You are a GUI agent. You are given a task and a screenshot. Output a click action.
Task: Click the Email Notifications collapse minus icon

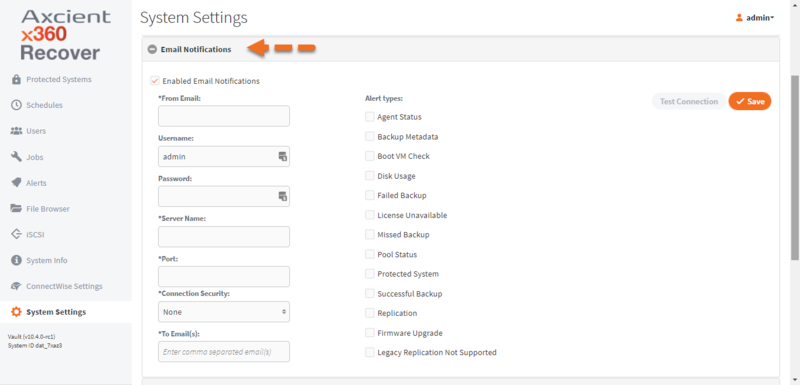pyautogui.click(x=152, y=49)
